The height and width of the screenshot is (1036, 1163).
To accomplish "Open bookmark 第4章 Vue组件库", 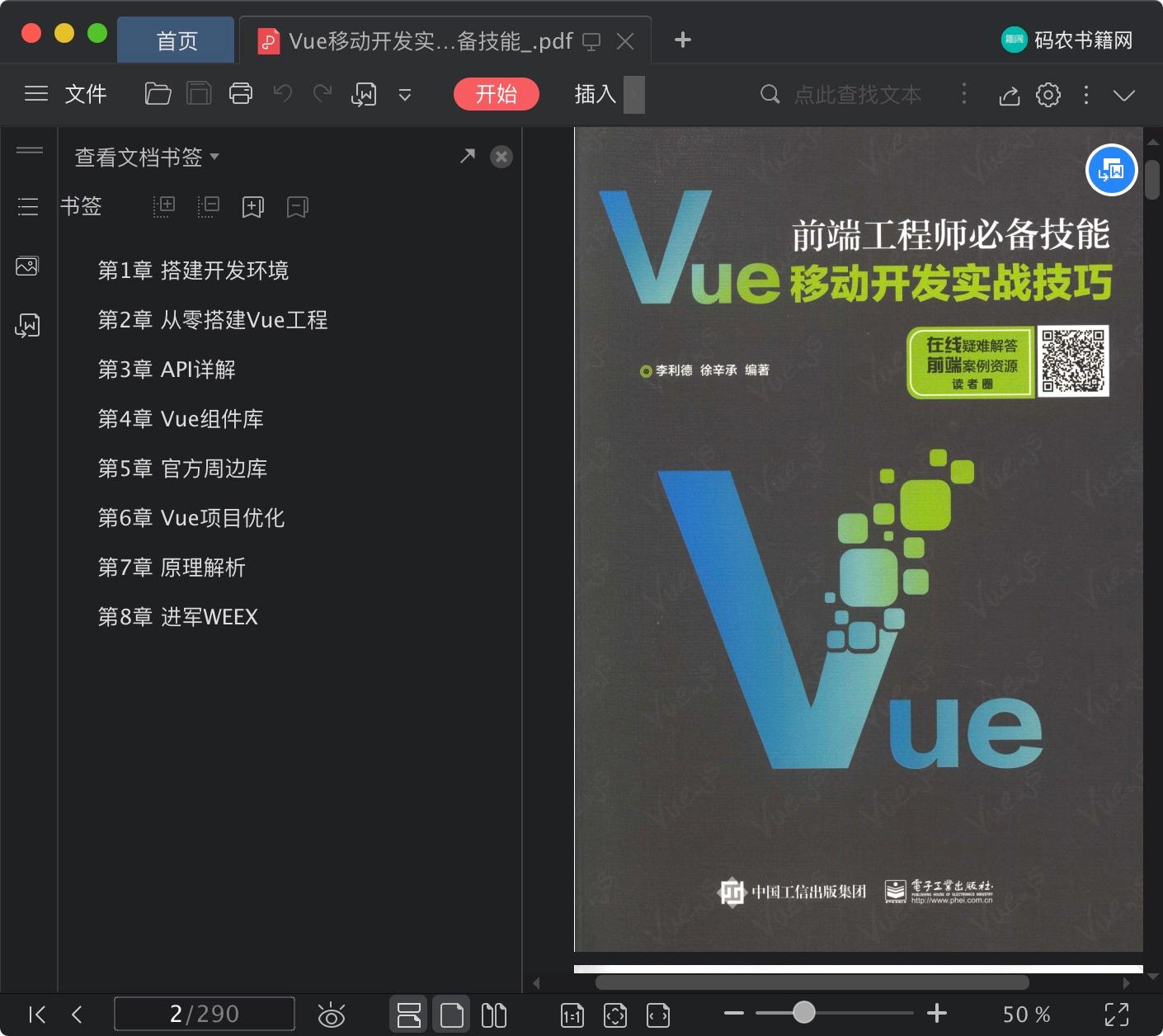I will pos(181,419).
